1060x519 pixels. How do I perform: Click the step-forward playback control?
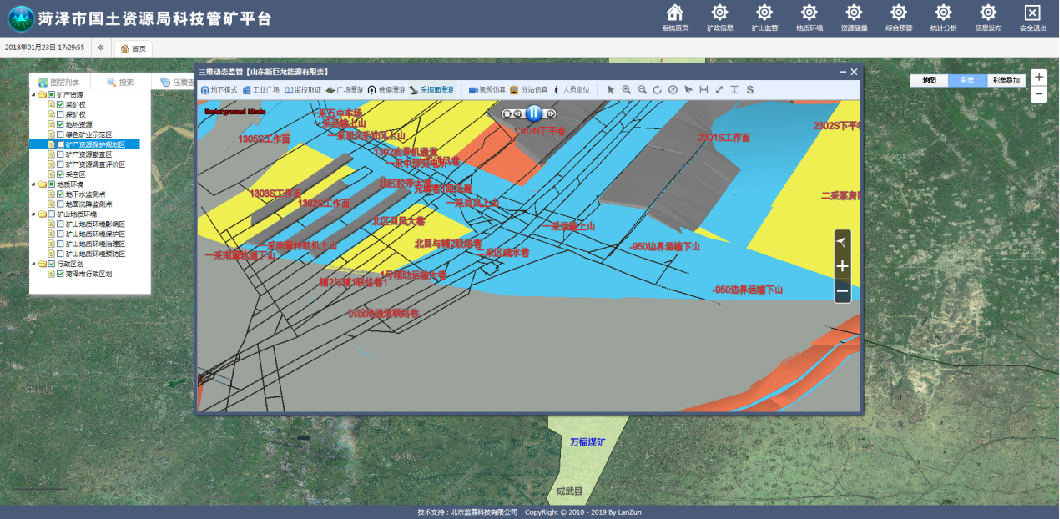click(x=551, y=114)
